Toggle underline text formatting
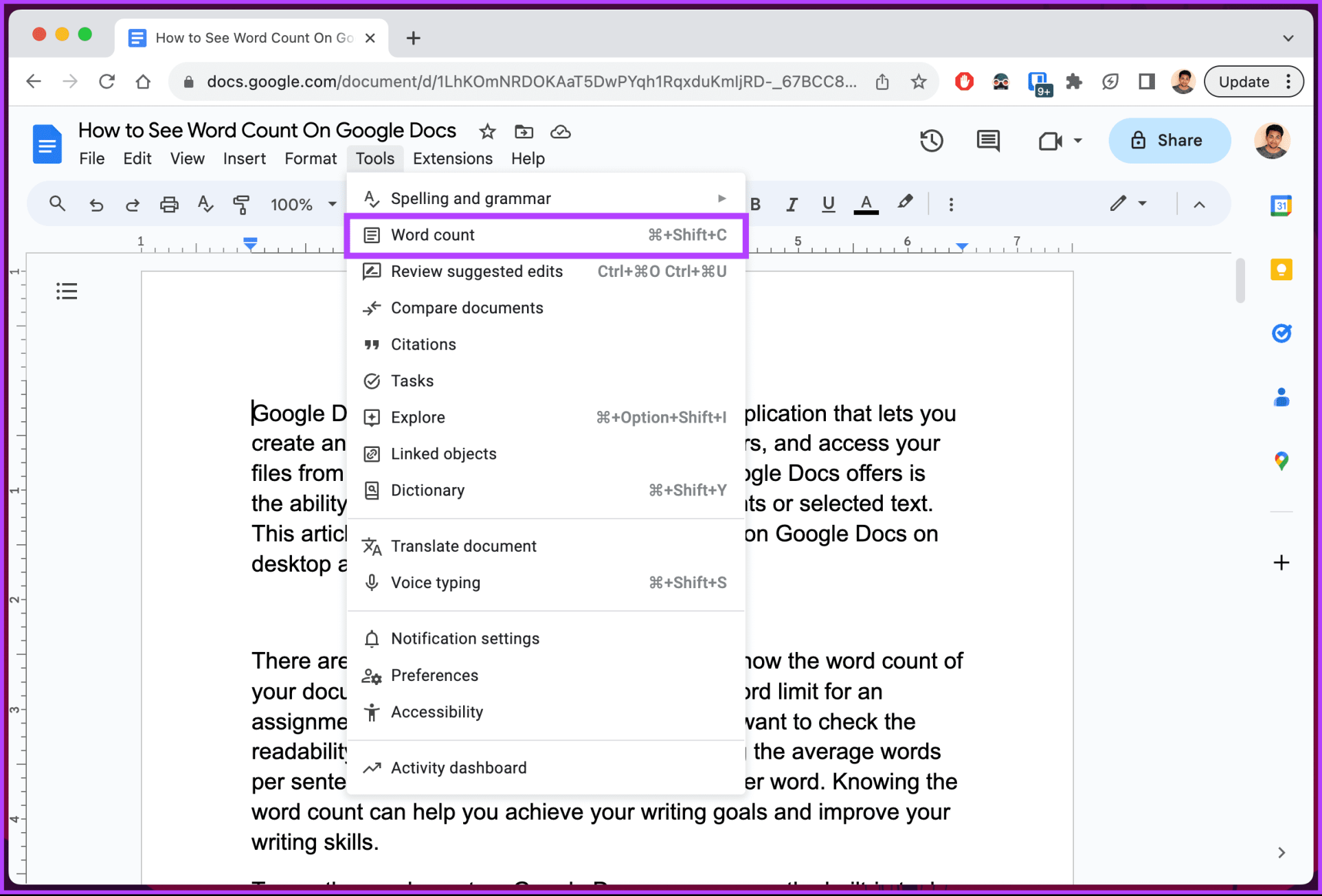This screenshot has height=896, width=1322. pos(828,204)
